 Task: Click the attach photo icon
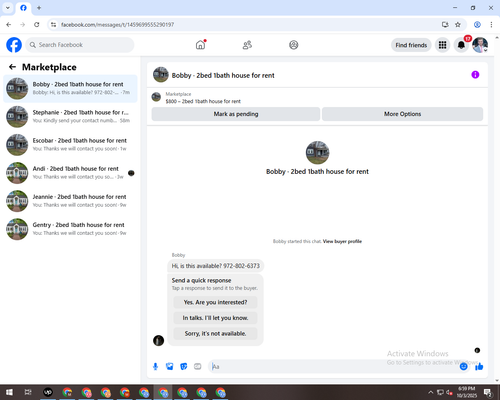coord(170,367)
